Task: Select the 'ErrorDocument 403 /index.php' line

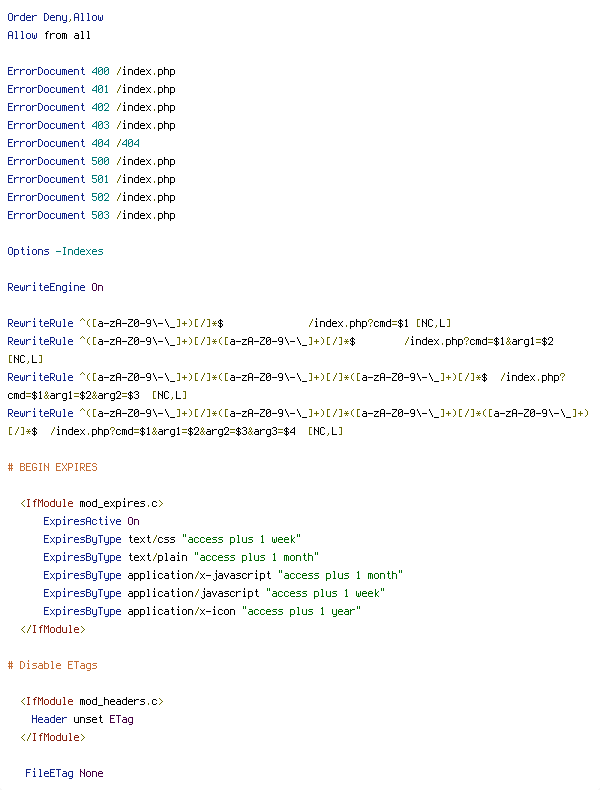Action: coord(91,125)
